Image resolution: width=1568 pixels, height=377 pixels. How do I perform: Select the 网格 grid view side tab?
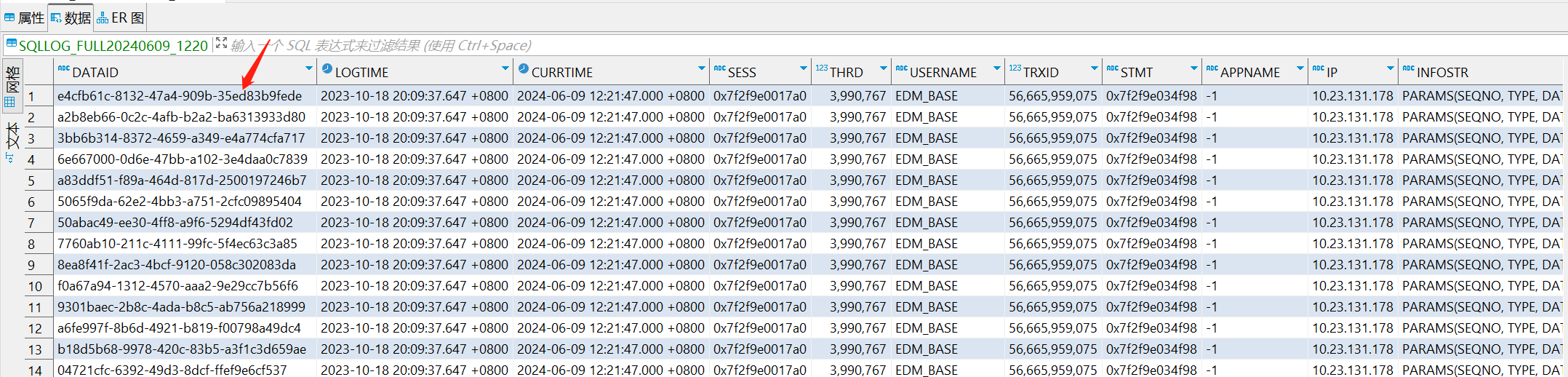click(12, 86)
